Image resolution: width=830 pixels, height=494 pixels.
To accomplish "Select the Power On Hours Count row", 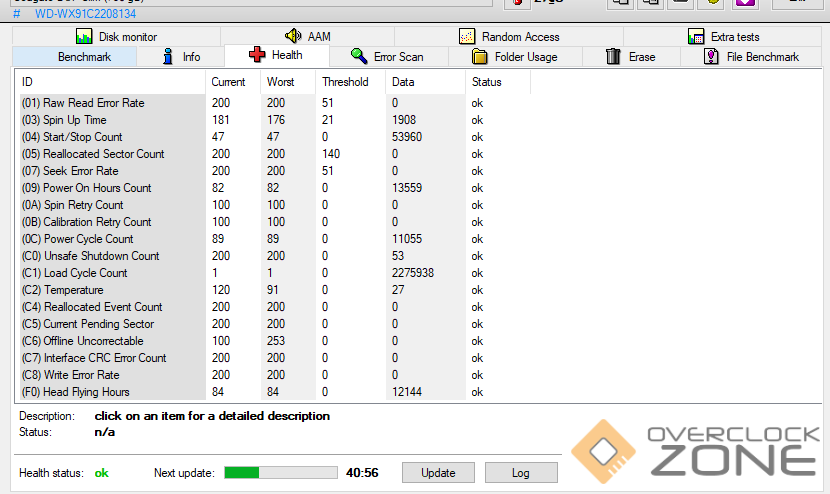I will pos(96,188).
